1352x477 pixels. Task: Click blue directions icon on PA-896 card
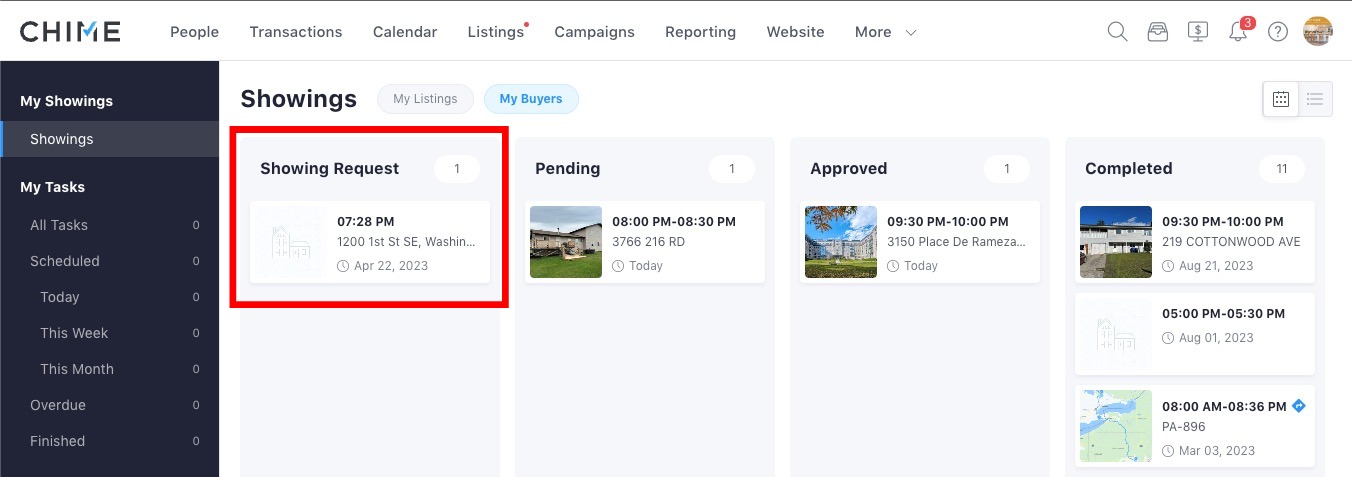click(1299, 406)
